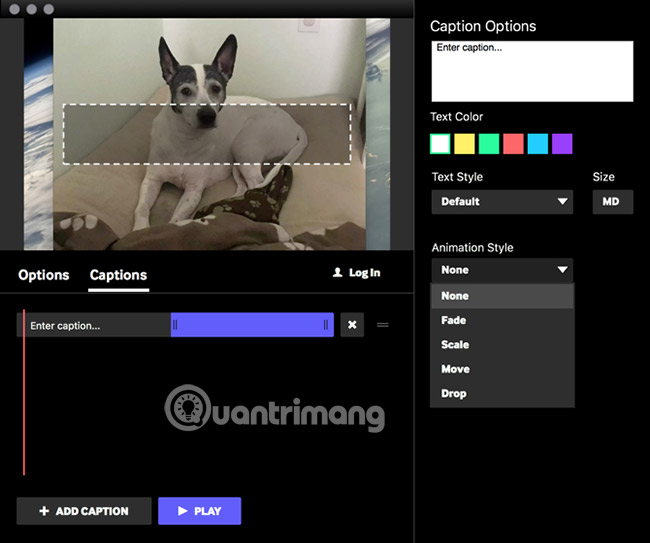This screenshot has width=650, height=543.
Task: Choose Drop animation style
Action: [x=502, y=394]
